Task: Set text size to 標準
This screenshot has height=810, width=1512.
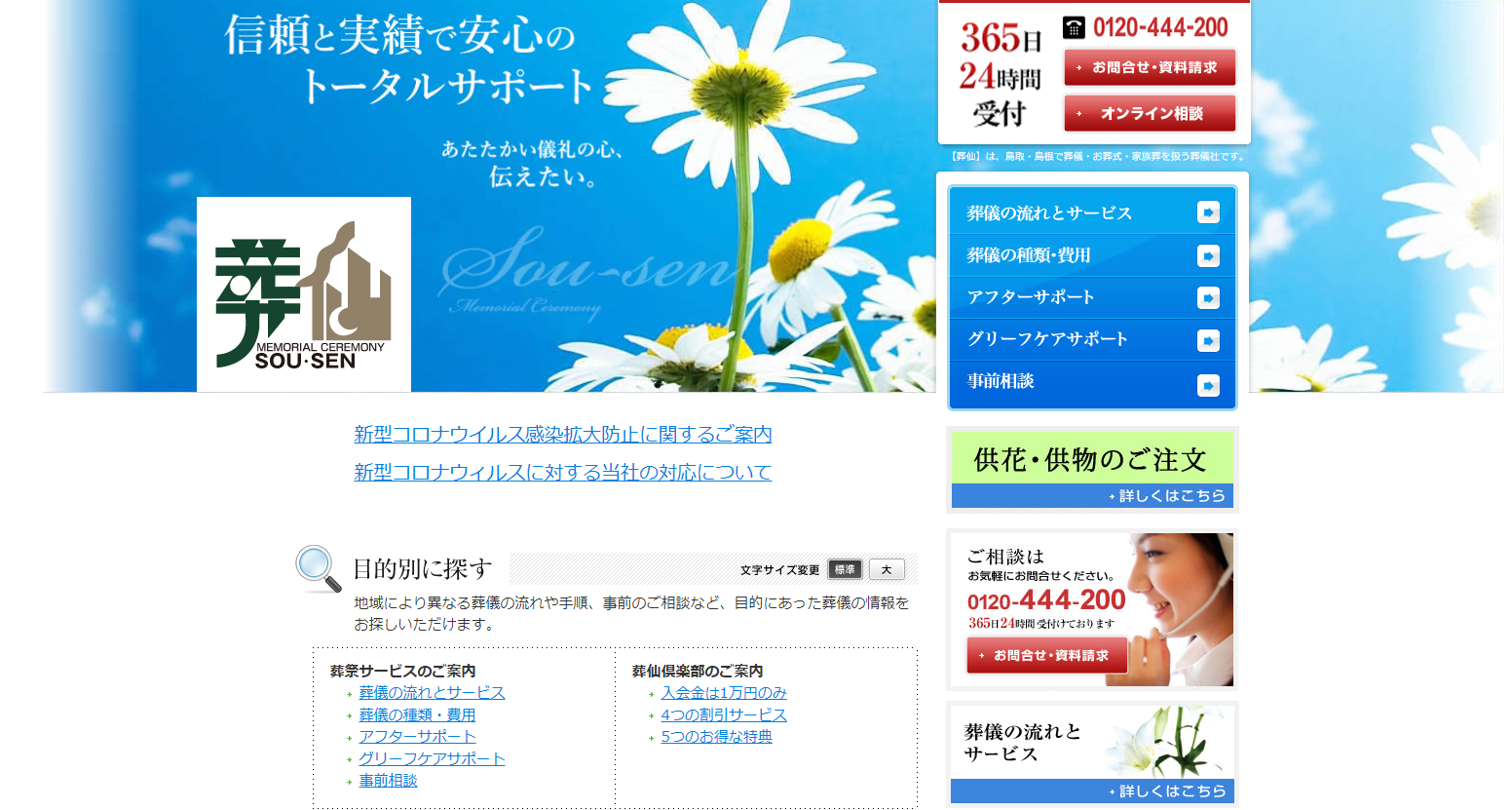Action: (845, 569)
